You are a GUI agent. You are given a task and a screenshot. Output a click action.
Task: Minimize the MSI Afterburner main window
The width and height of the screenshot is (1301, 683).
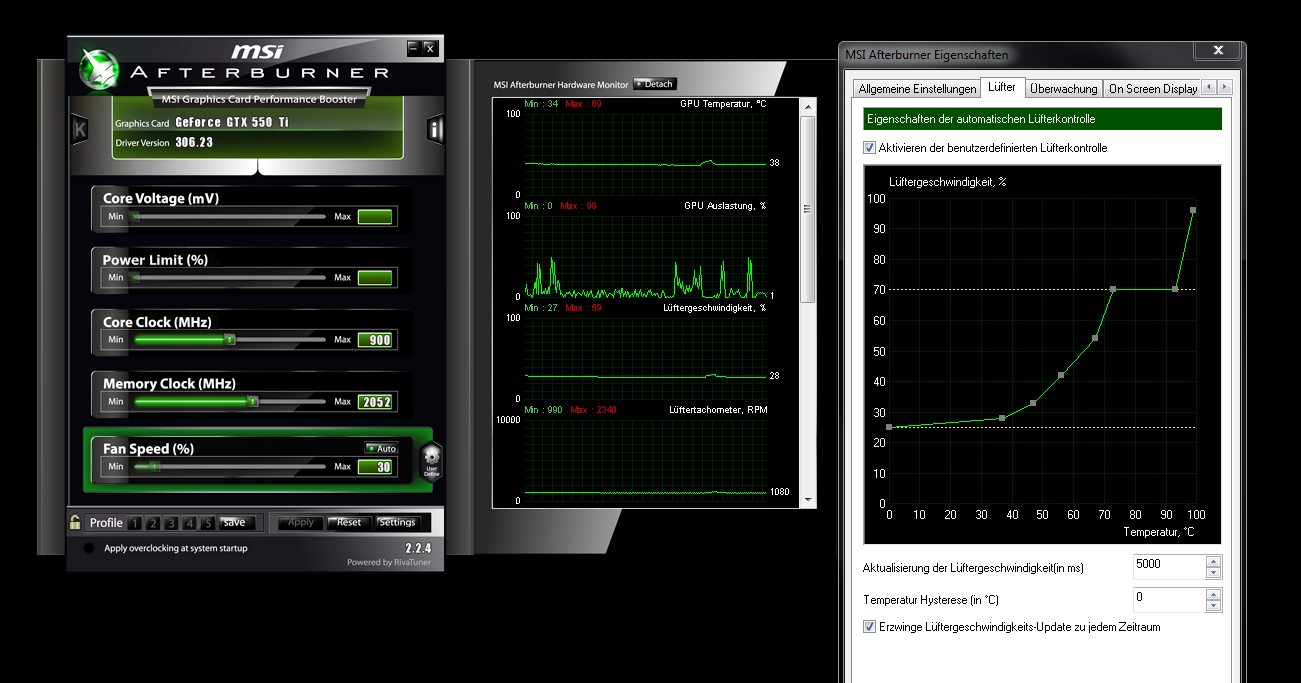pyautogui.click(x=413, y=48)
